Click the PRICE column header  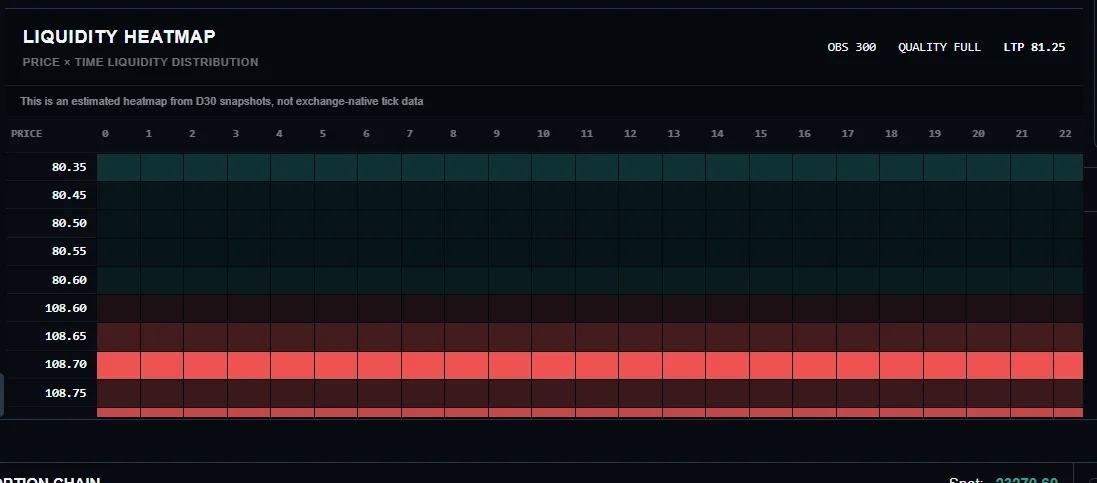click(x=27, y=134)
